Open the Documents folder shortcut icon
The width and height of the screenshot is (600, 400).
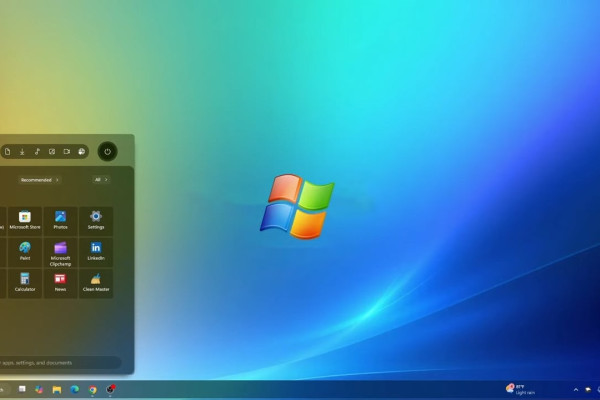click(x=8, y=152)
